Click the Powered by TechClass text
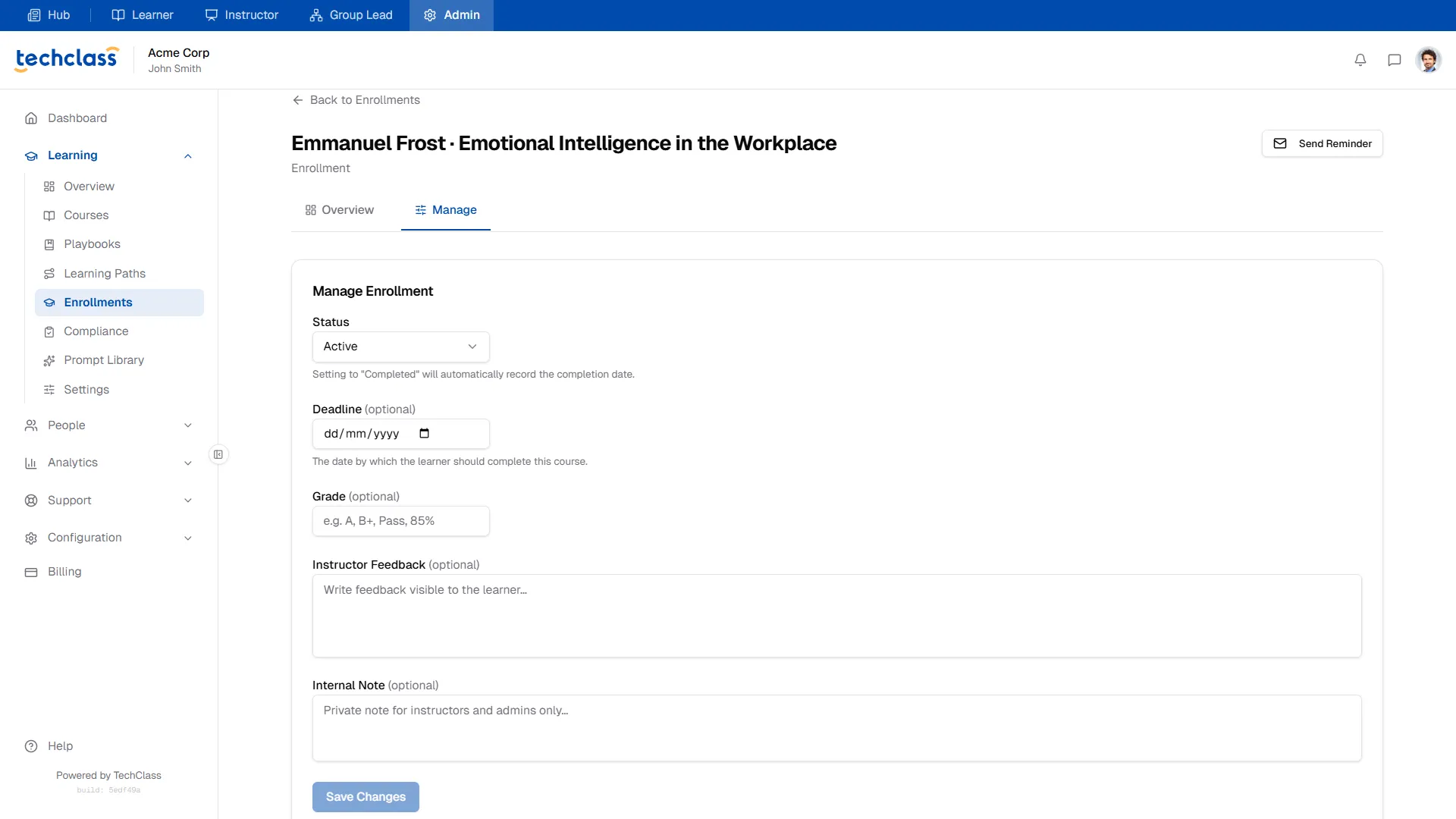Viewport: 1456px width, 819px height. 108,775
